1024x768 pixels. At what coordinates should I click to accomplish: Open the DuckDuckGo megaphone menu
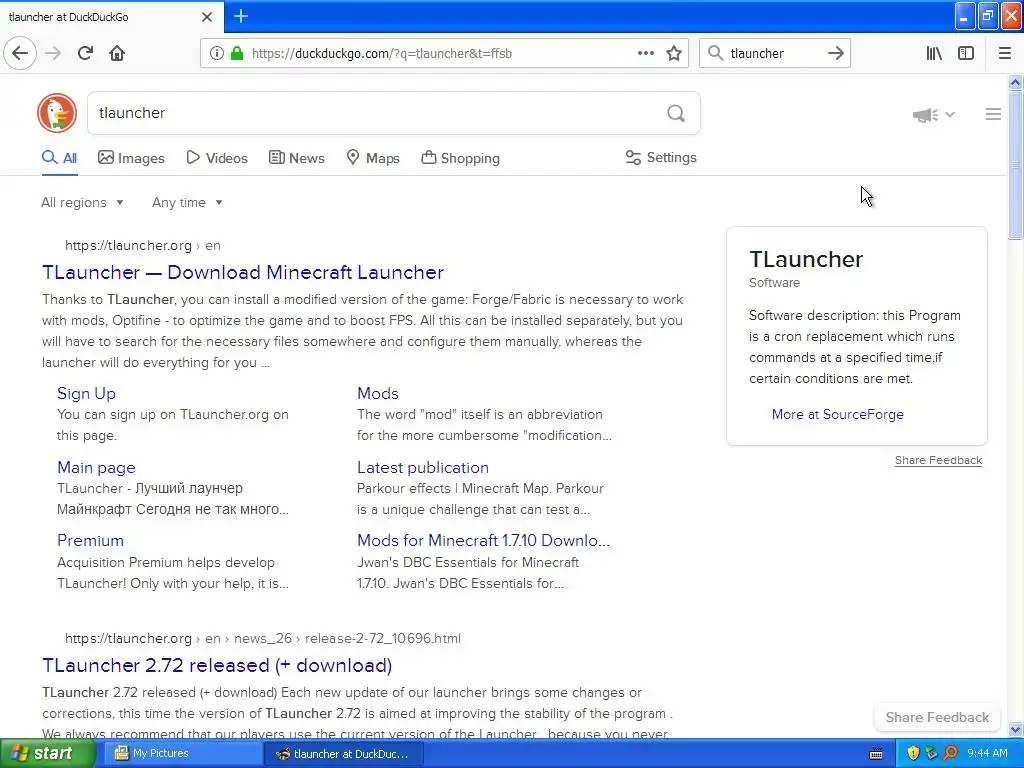(934, 115)
